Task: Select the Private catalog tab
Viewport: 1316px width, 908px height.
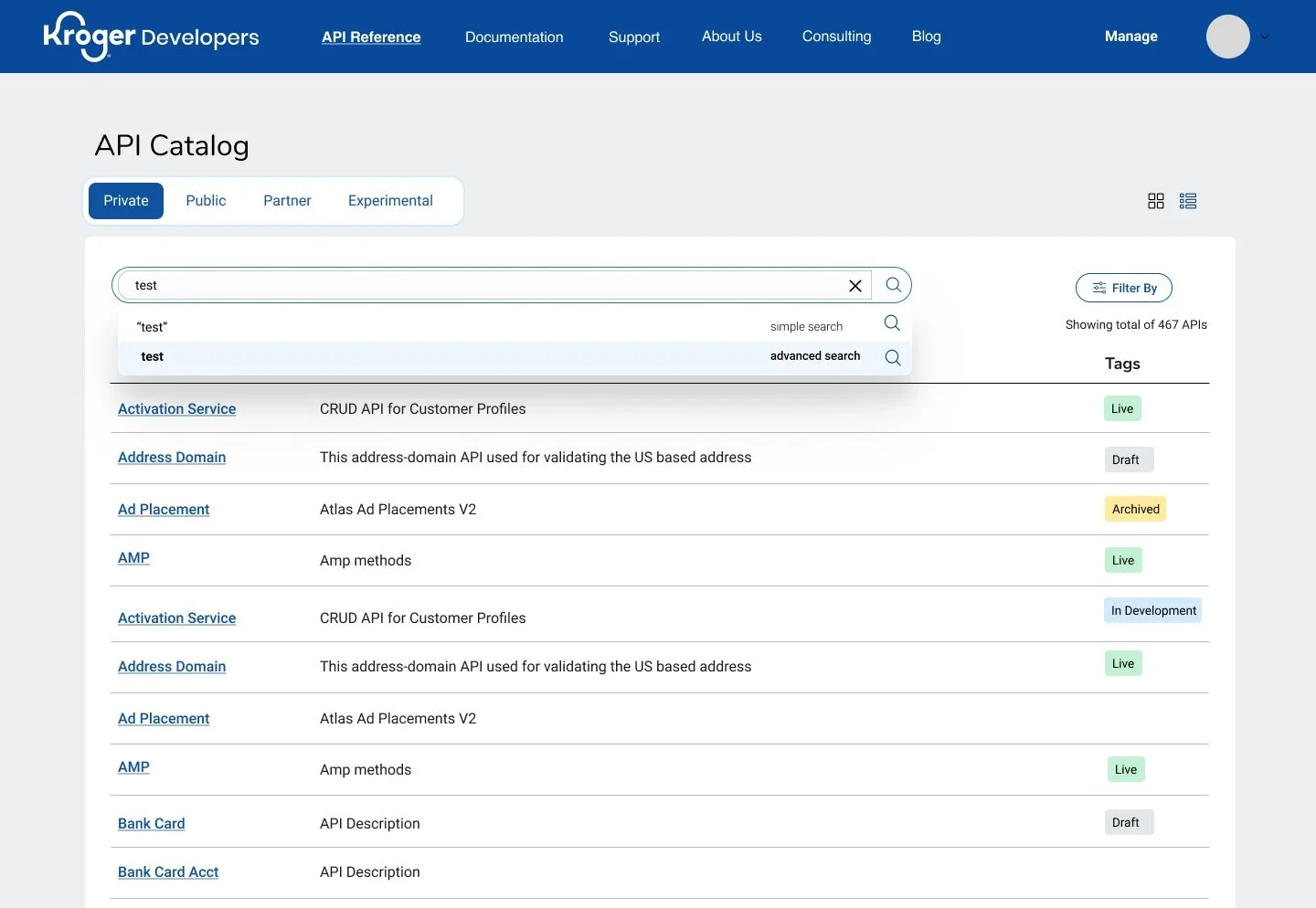Action: (126, 201)
